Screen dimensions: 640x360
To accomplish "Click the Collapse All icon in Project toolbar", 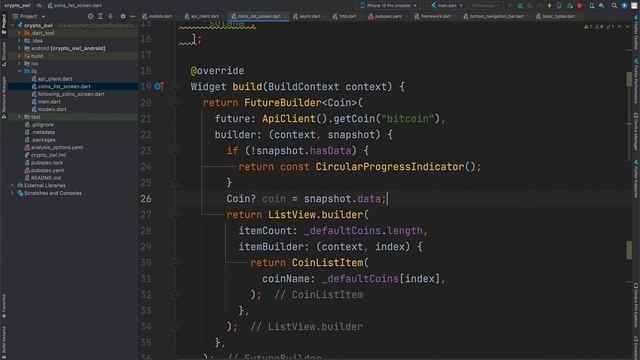I will (110, 16).
